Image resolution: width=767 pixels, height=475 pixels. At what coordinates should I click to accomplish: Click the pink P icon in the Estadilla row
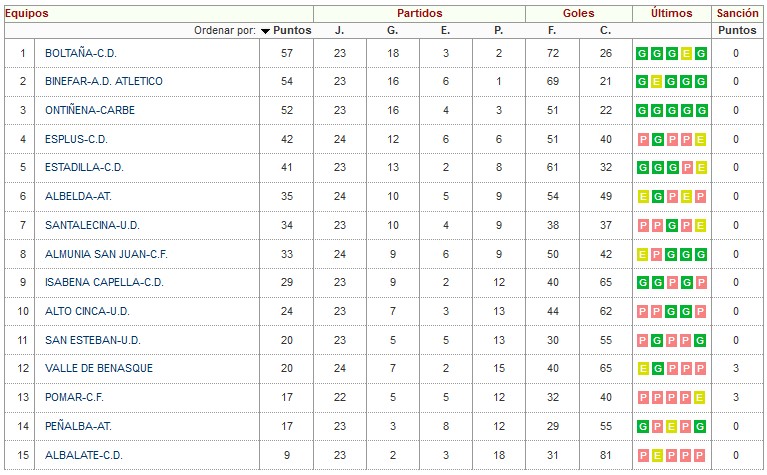pyautogui.click(x=687, y=168)
